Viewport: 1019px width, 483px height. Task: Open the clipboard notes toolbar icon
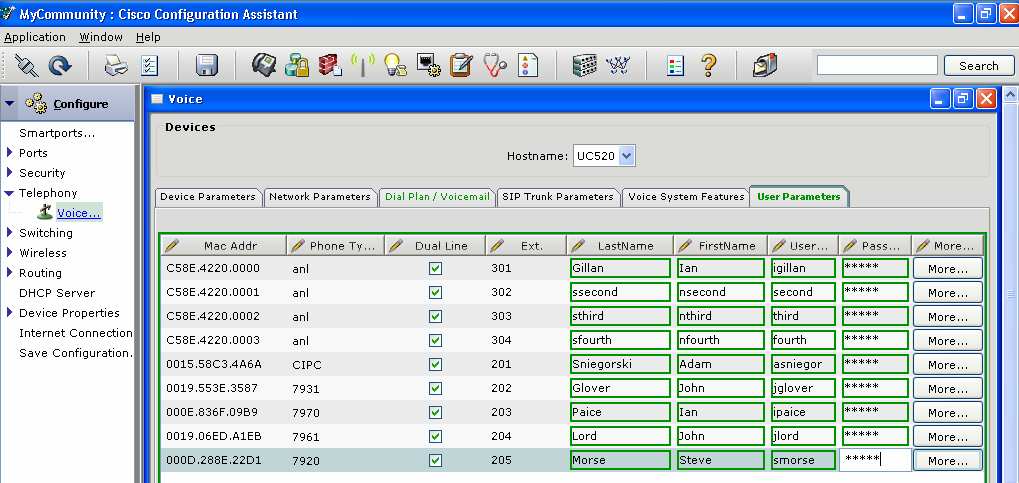(x=461, y=65)
